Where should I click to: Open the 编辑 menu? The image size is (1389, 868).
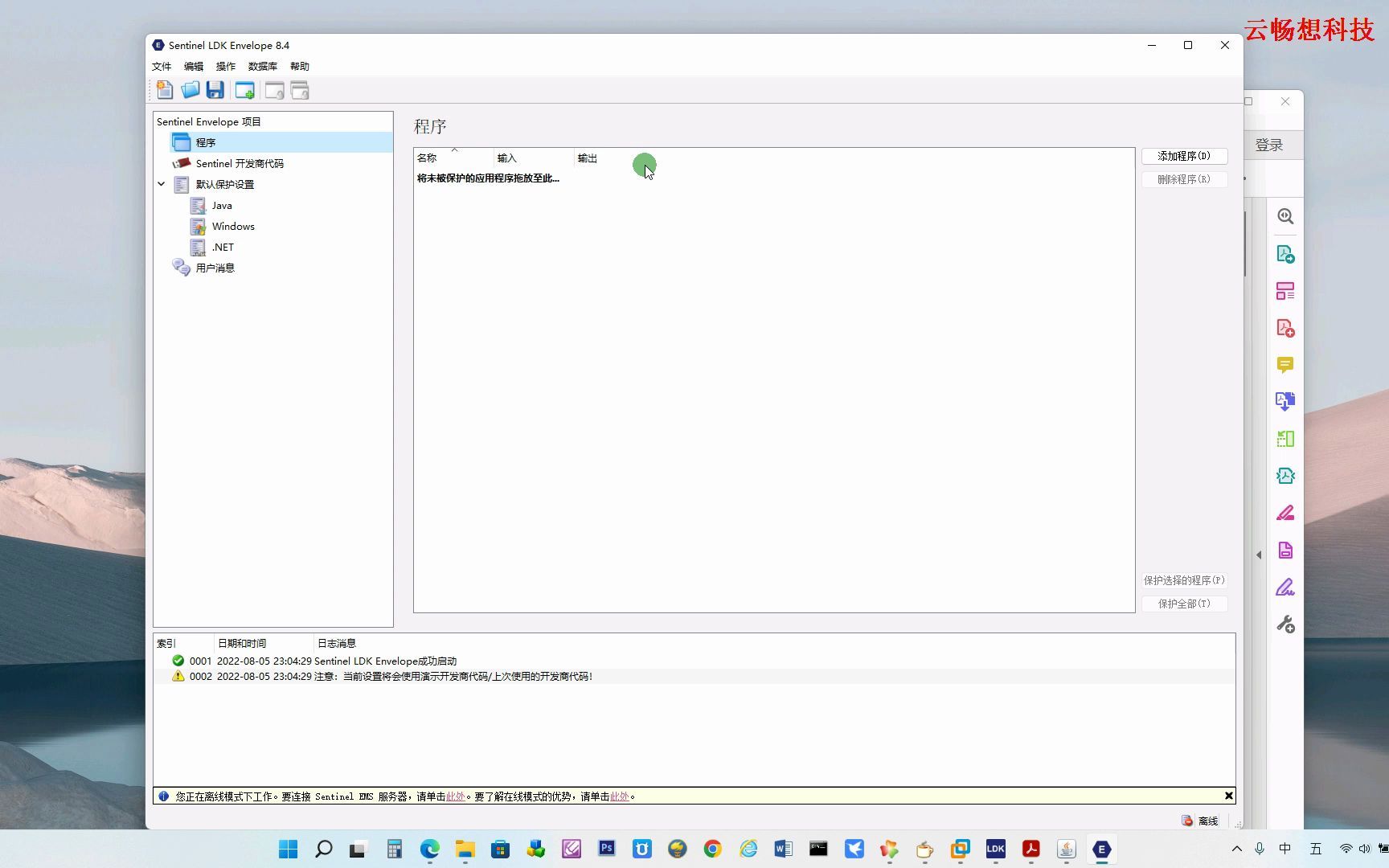click(194, 66)
